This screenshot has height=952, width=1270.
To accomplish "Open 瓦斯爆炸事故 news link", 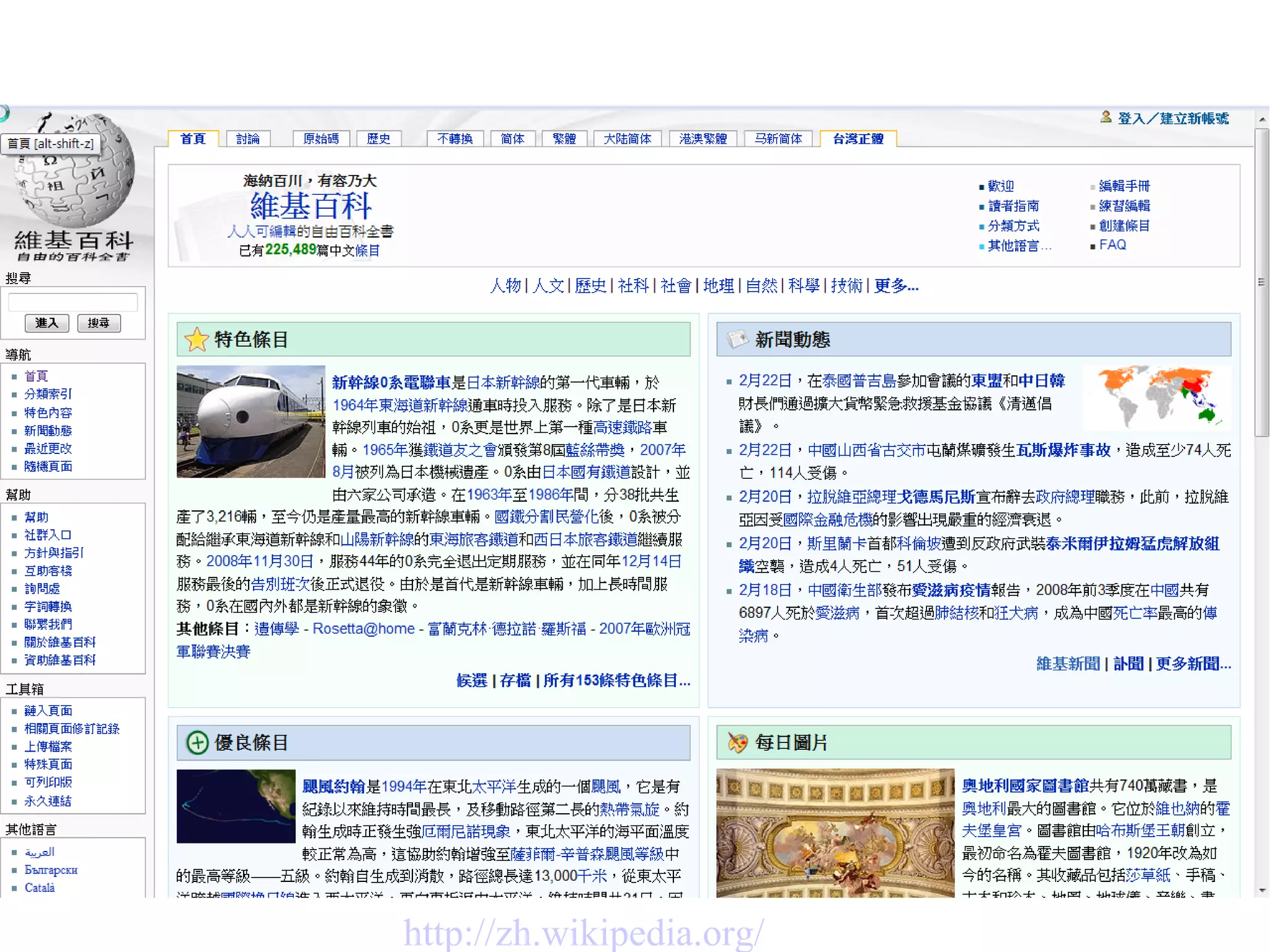I will click(x=1064, y=450).
